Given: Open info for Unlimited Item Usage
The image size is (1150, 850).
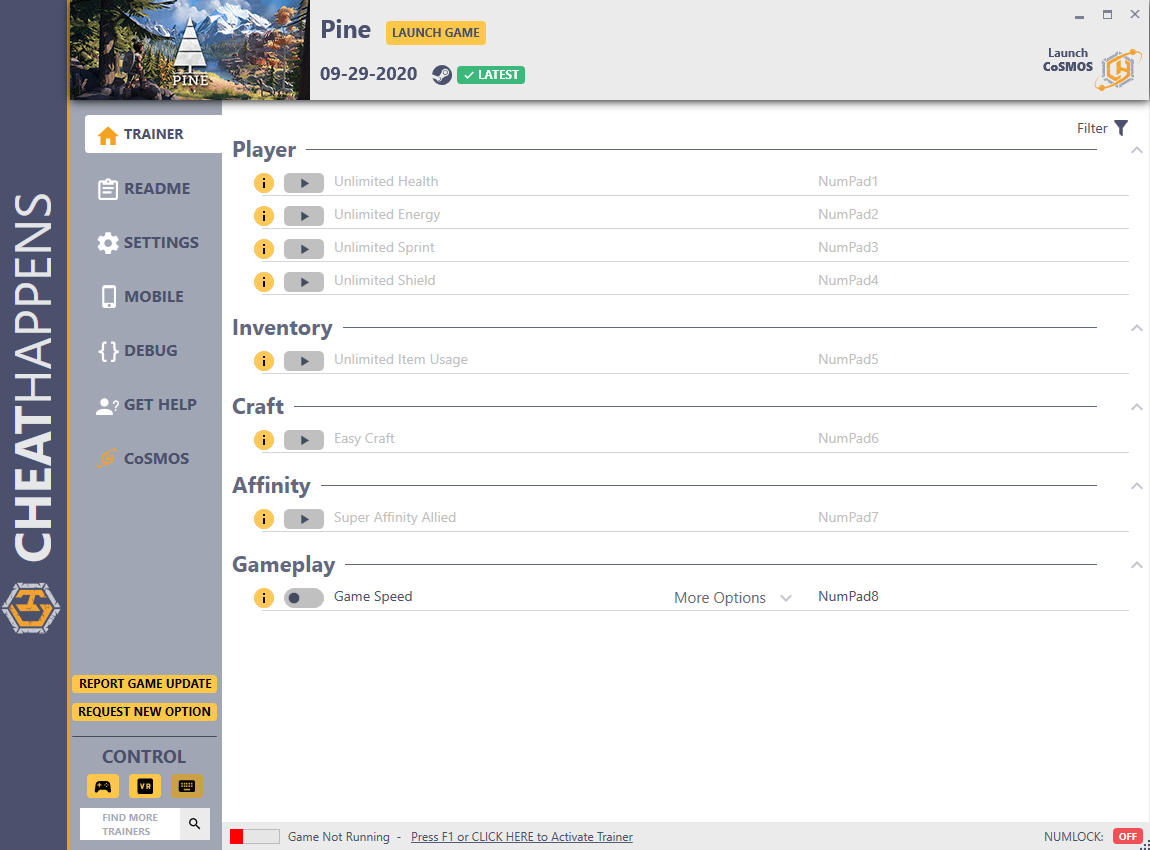Looking at the screenshot, I should click(264, 361).
